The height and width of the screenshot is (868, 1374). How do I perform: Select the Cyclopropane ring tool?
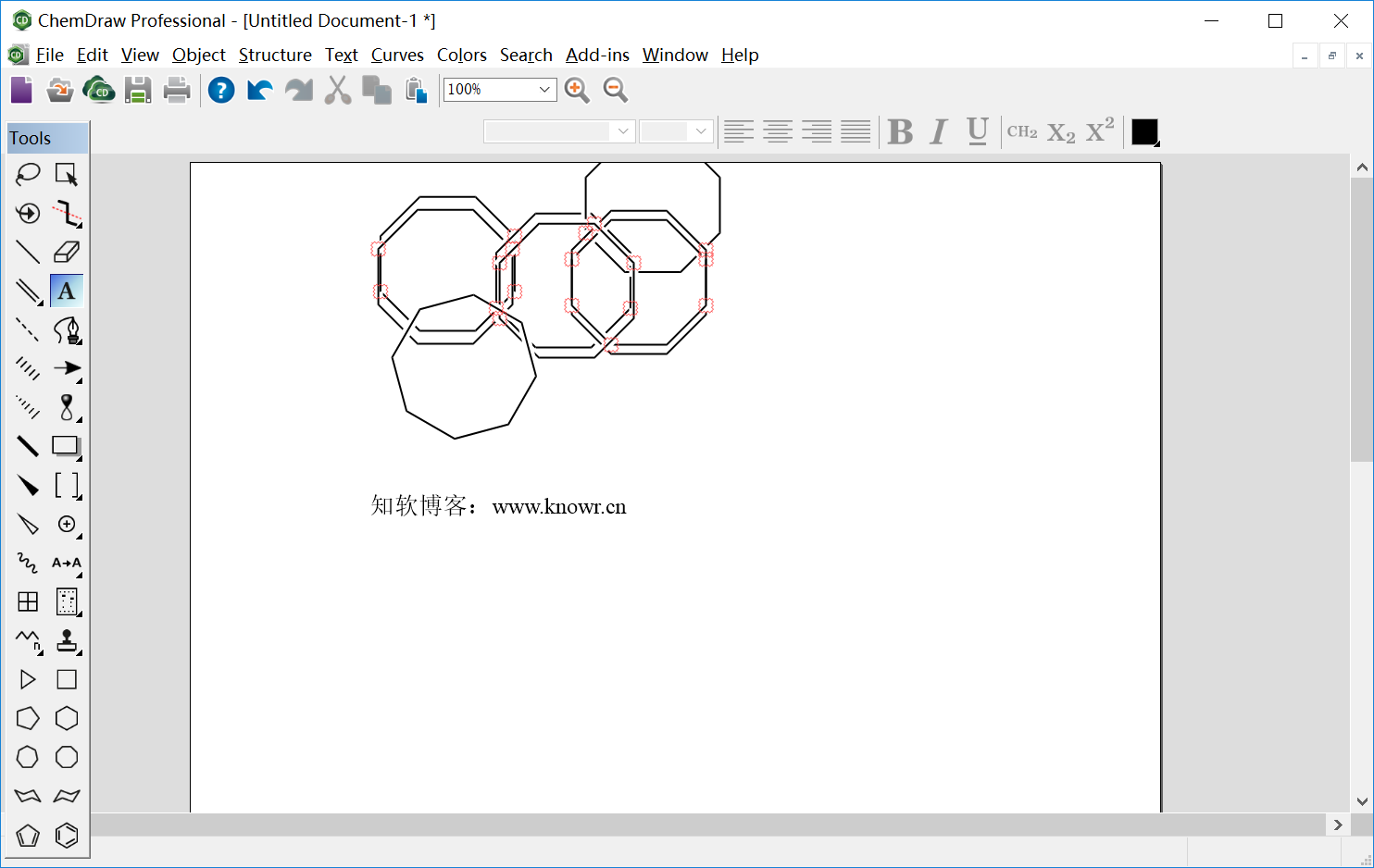[x=28, y=679]
